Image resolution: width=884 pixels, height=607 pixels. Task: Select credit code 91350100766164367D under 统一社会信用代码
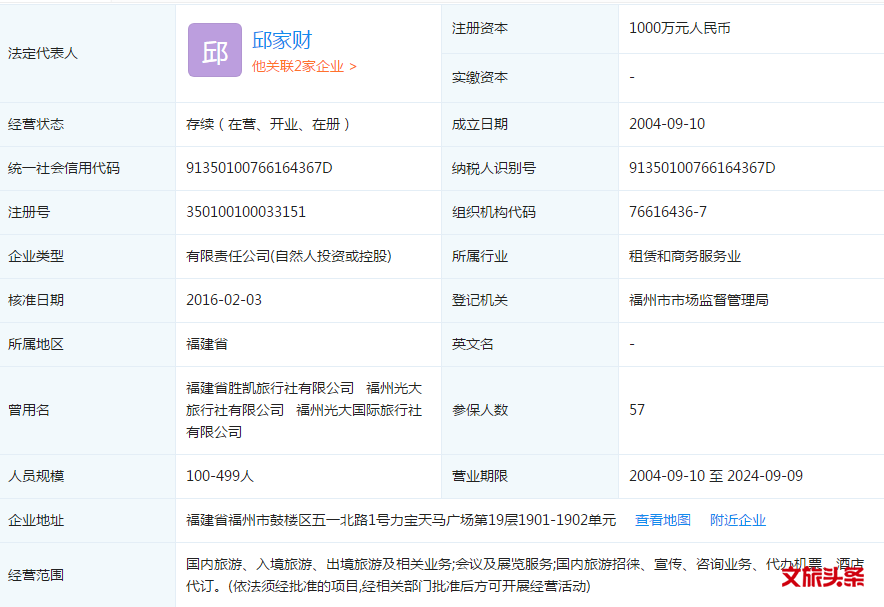[x=259, y=168]
